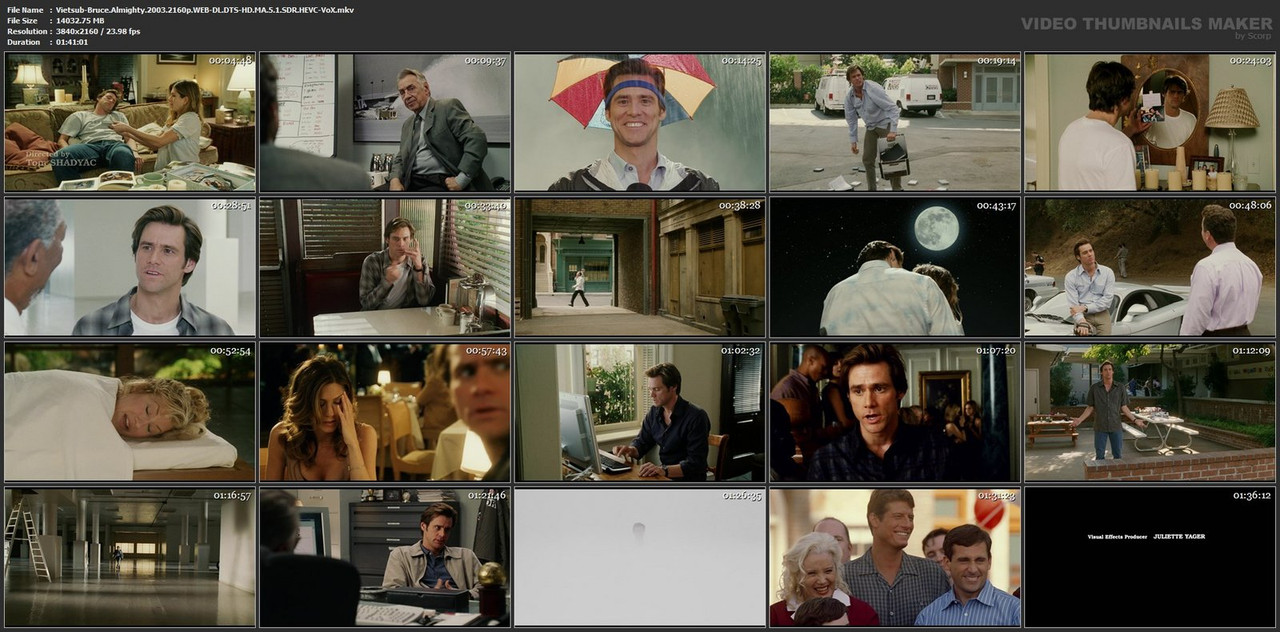
Task: Click the 'Resolution' label
Action: click(25, 32)
